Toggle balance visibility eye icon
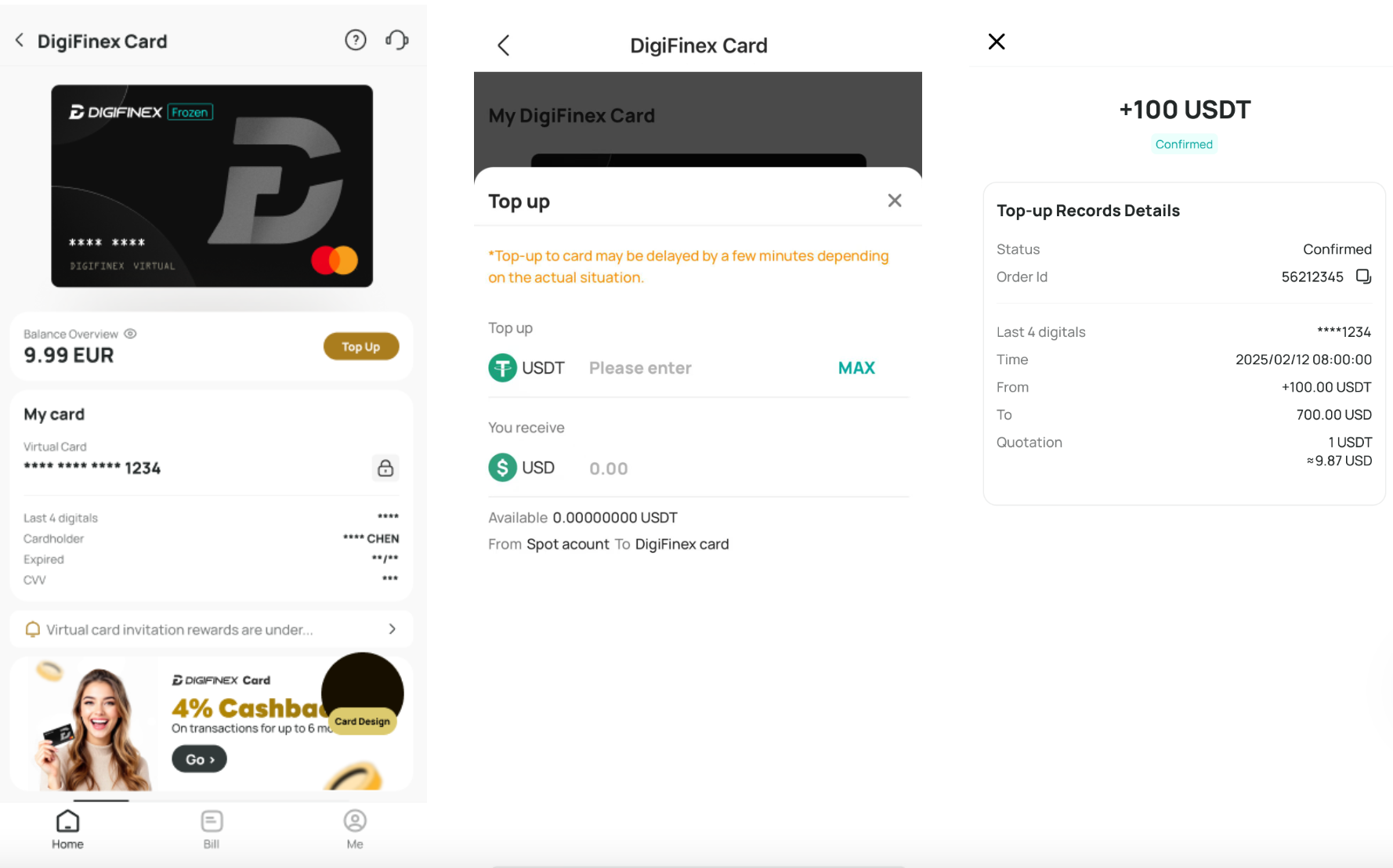 click(x=131, y=334)
